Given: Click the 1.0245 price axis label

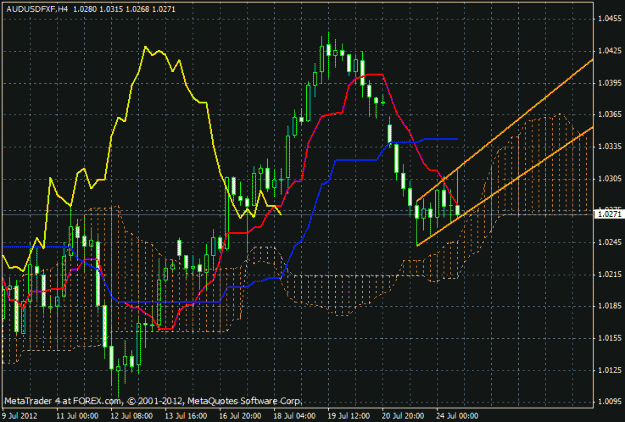Looking at the screenshot, I should pos(610,242).
